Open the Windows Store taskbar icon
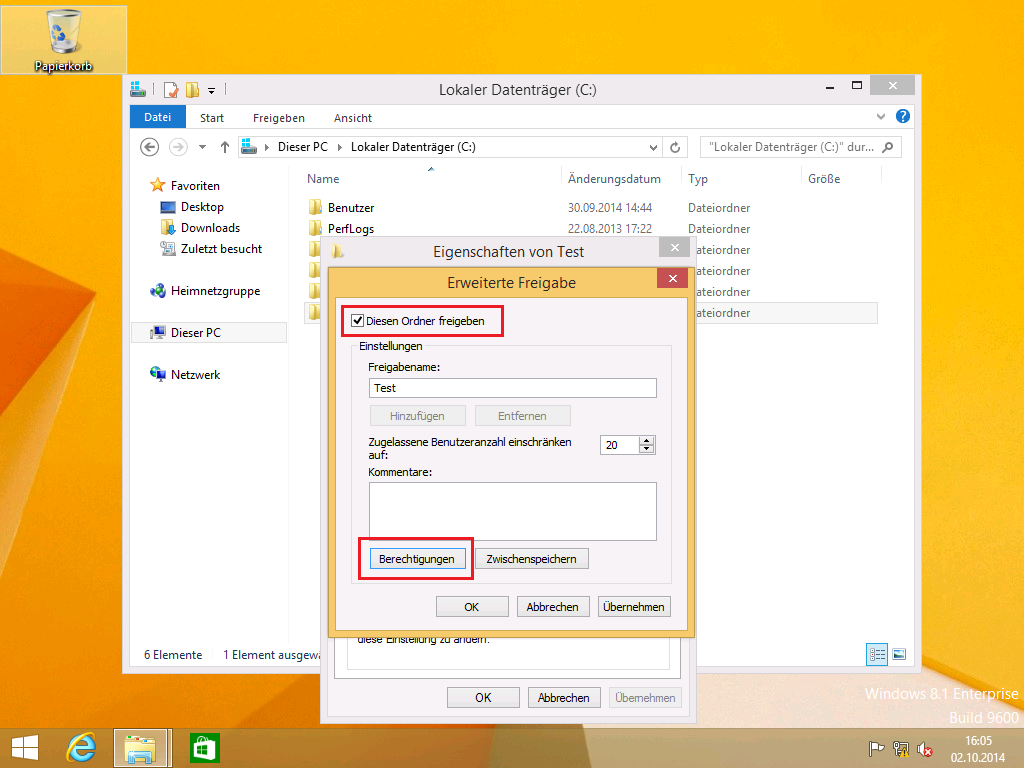 204,748
